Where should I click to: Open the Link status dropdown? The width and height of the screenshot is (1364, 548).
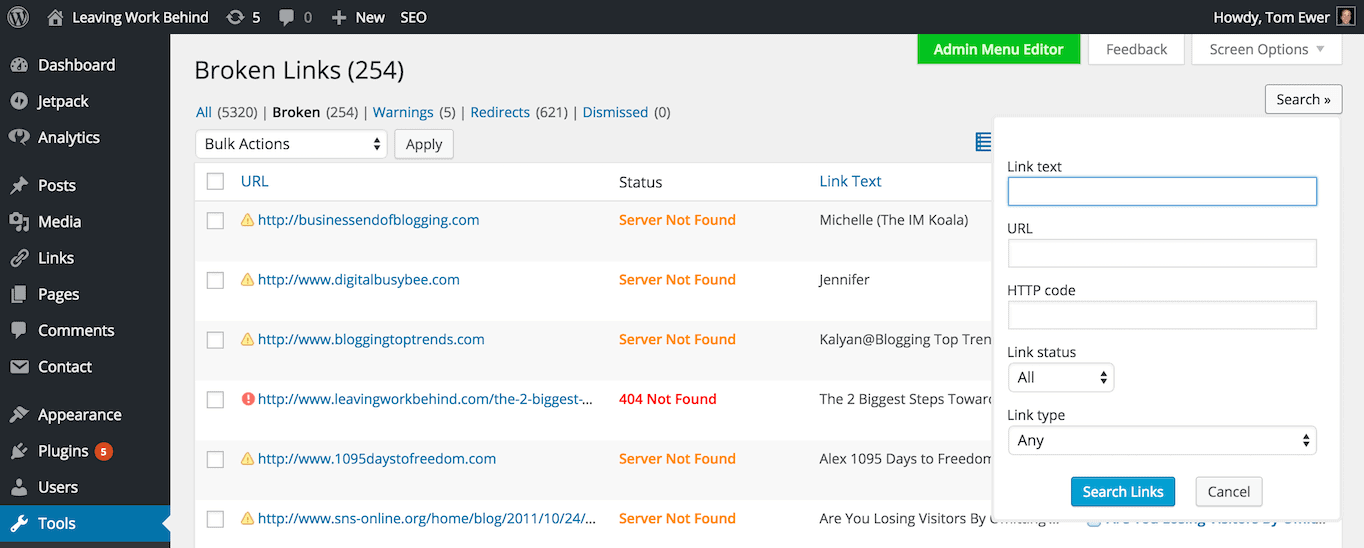[x=1061, y=377]
